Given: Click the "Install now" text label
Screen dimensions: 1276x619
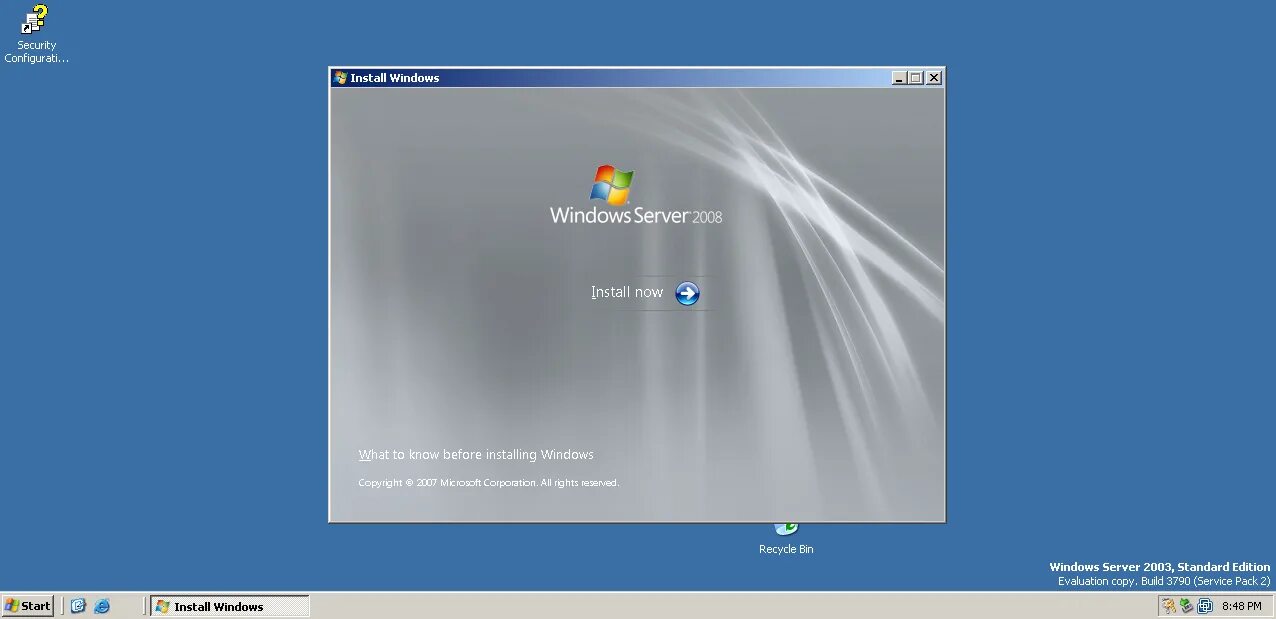Looking at the screenshot, I should (627, 292).
